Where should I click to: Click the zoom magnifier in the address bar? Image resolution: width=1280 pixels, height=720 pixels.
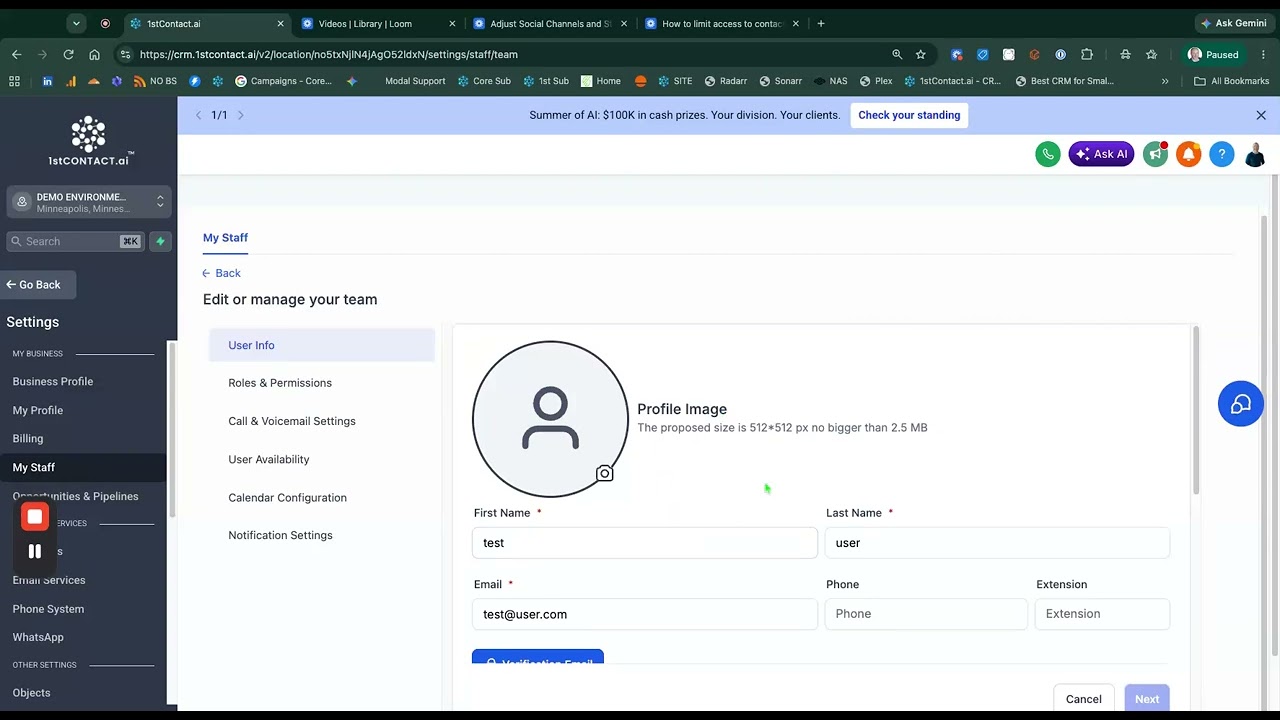[897, 55]
